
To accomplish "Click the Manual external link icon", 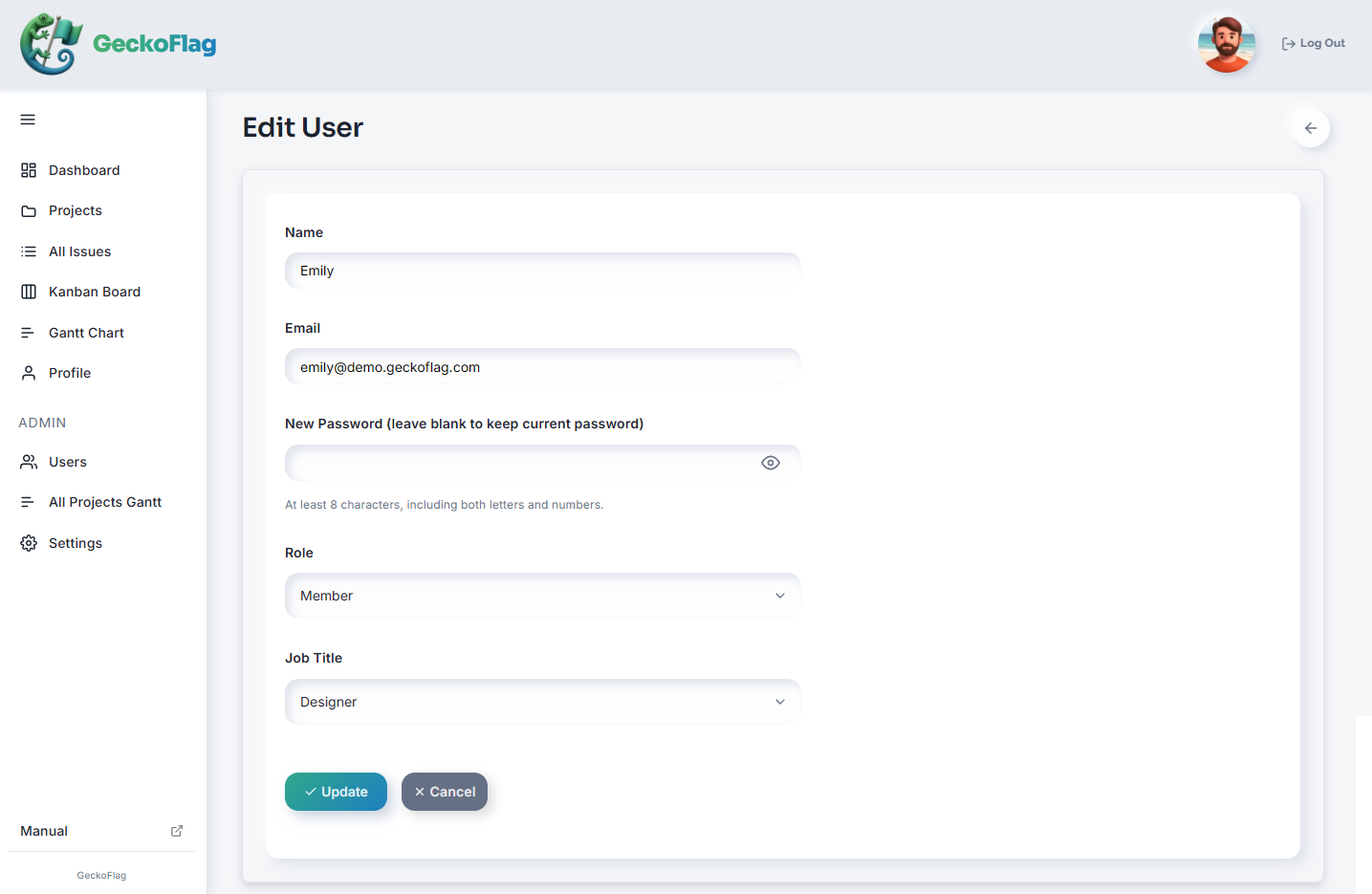I will click(177, 831).
